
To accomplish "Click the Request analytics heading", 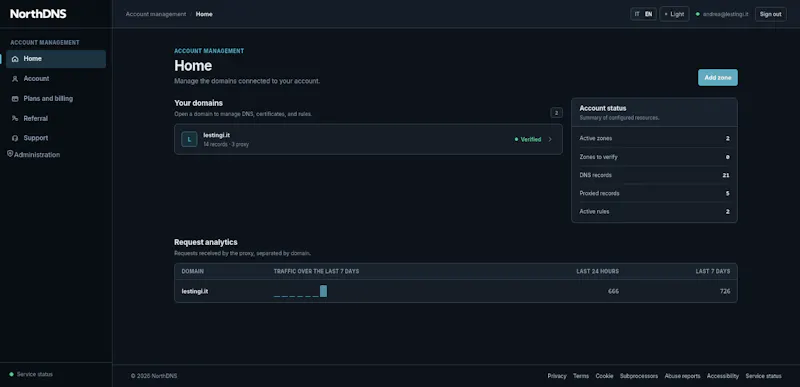I will (206, 242).
